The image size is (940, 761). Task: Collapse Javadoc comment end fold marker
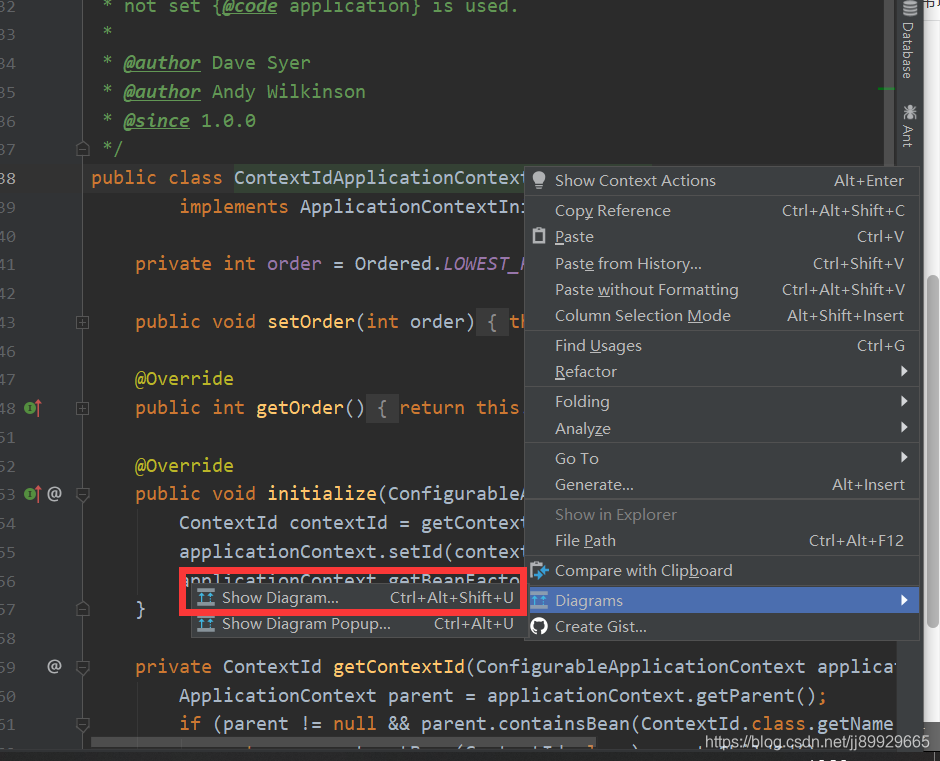[x=83, y=148]
